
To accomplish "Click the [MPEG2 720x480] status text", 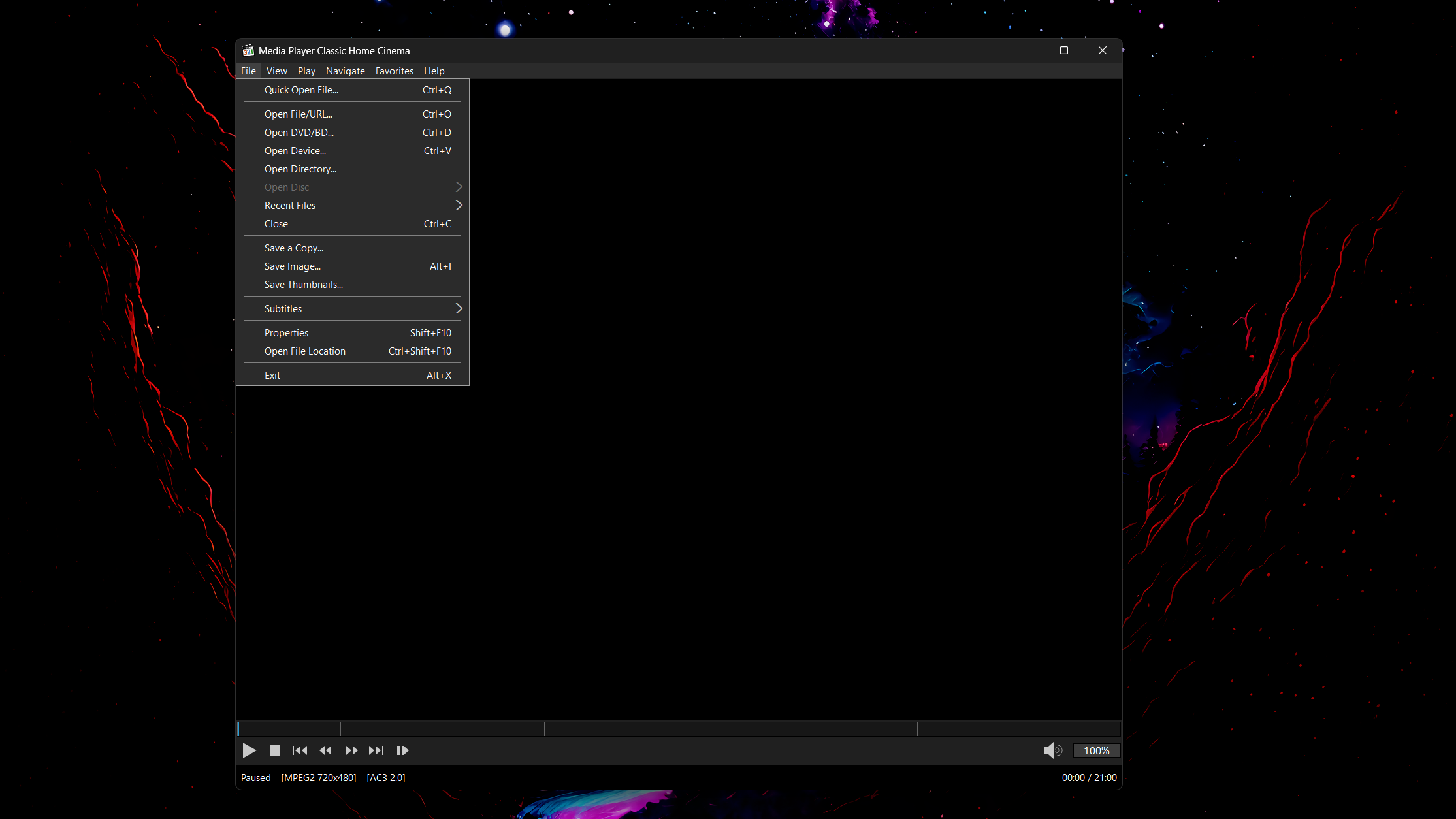I will (x=319, y=777).
